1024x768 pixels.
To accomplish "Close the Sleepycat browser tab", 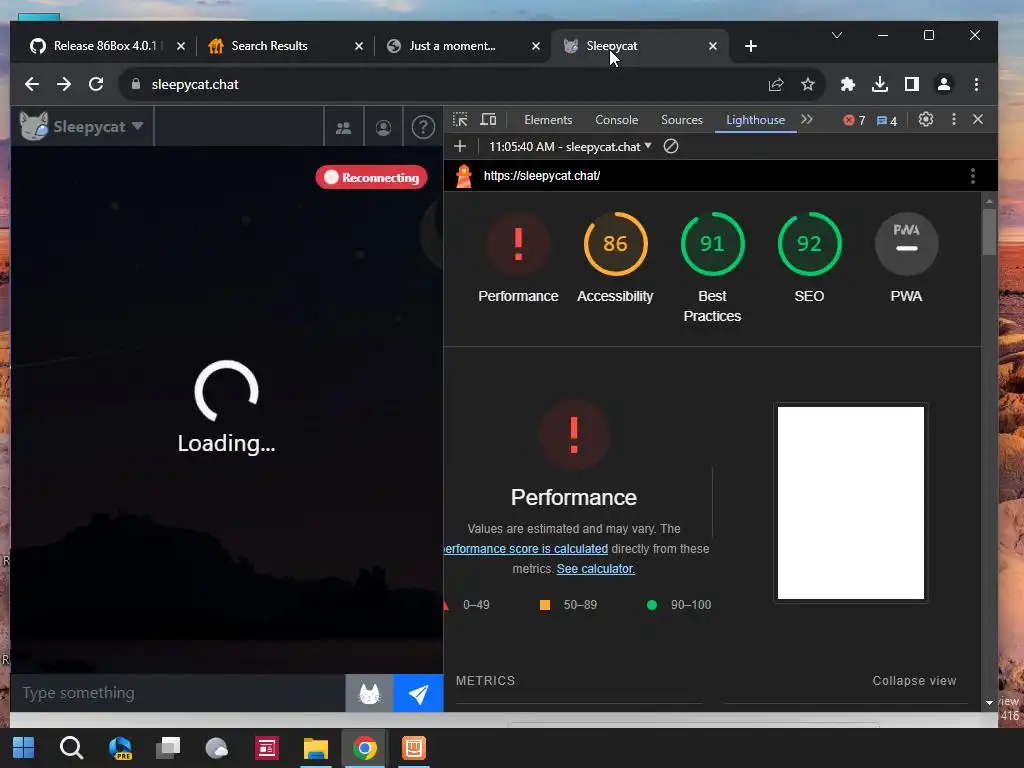I will [x=712, y=46].
